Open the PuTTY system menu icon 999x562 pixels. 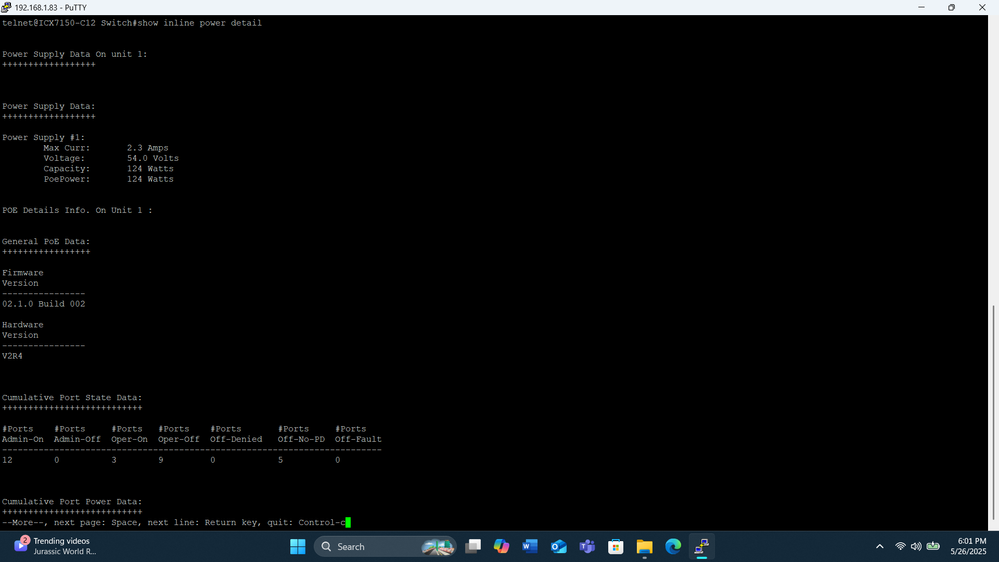6,7
